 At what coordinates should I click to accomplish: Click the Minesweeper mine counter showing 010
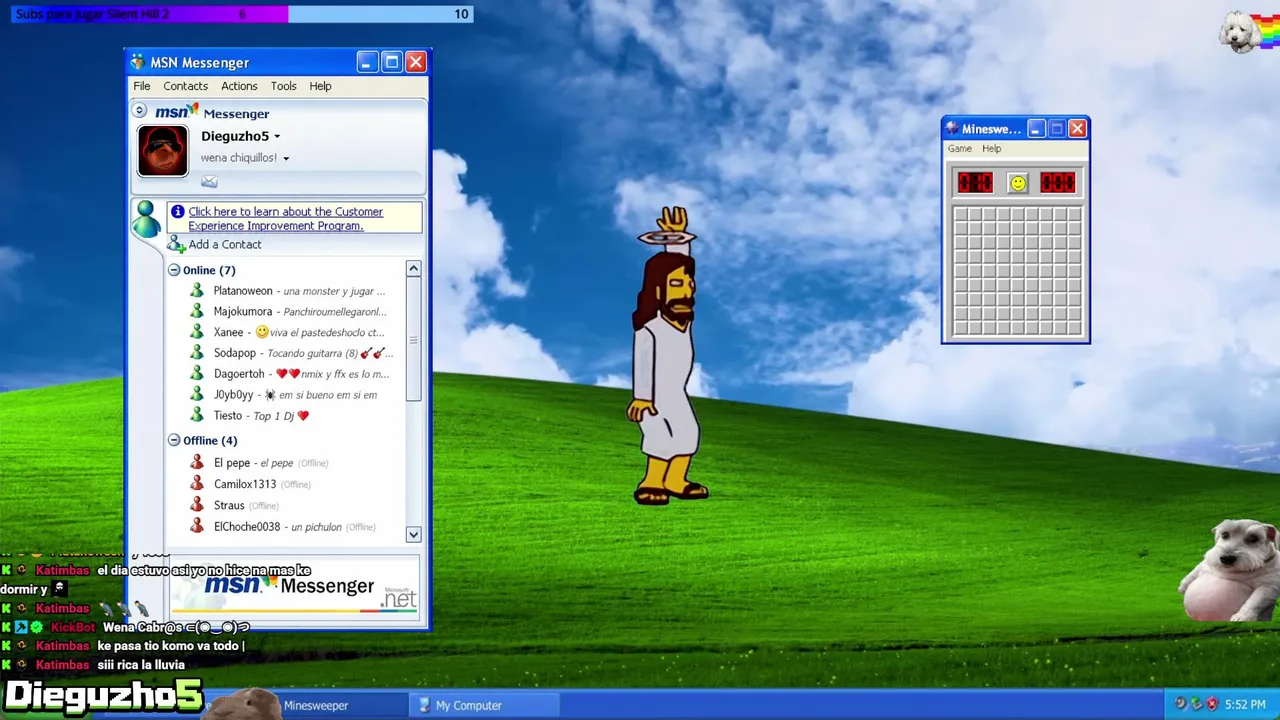pyautogui.click(x=975, y=183)
